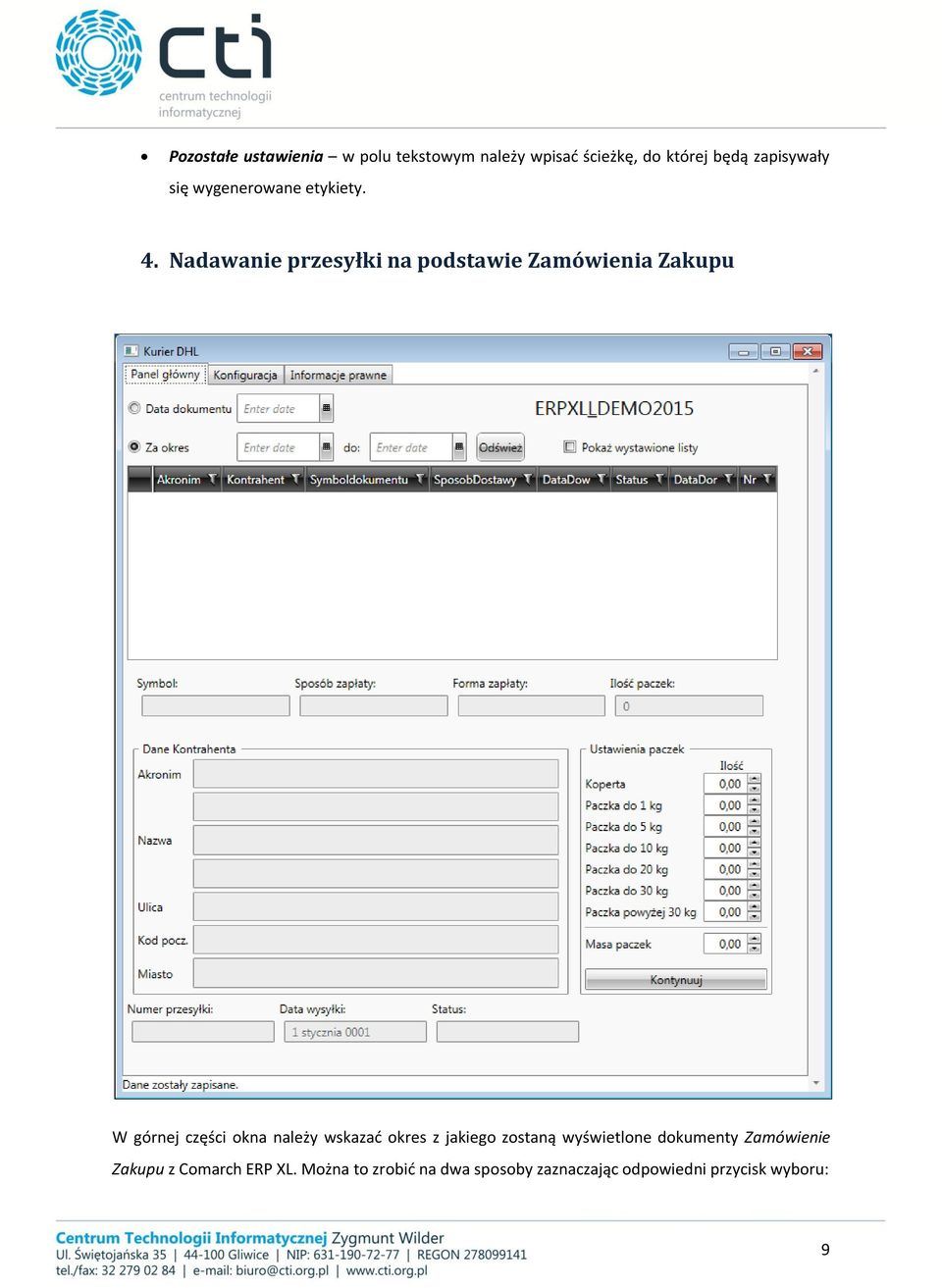Image resolution: width=942 pixels, height=1288 pixels.
Task: Click the filter icon on Nr column
Action: (x=767, y=480)
